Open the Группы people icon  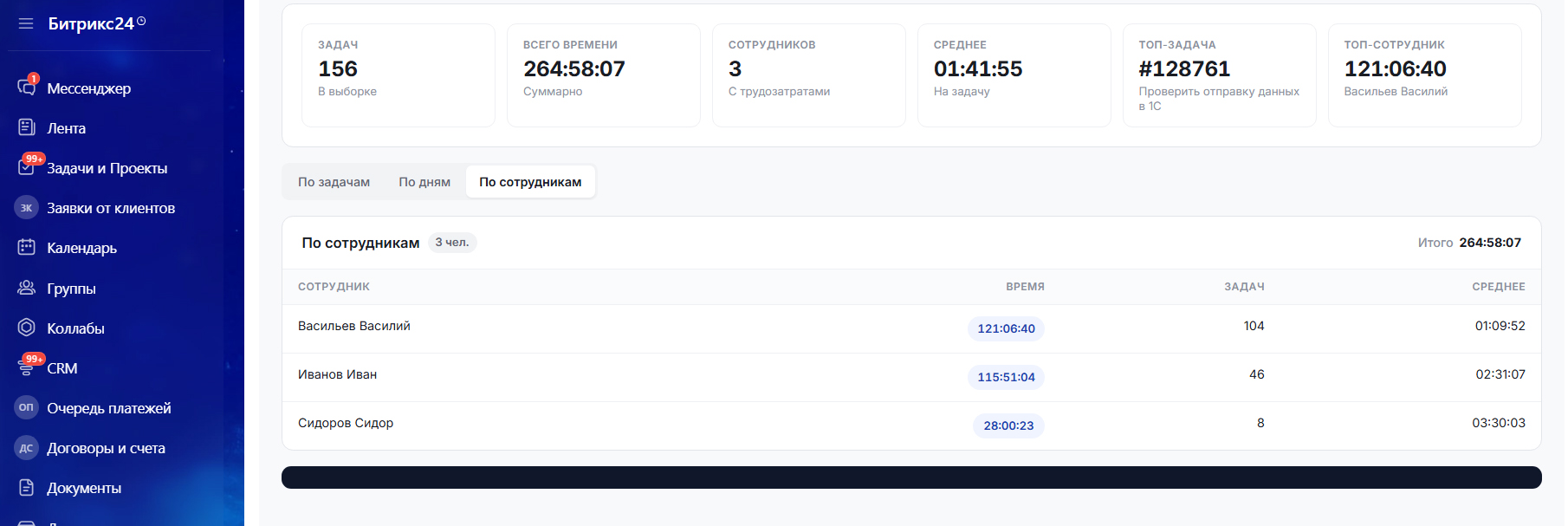pyautogui.click(x=27, y=287)
